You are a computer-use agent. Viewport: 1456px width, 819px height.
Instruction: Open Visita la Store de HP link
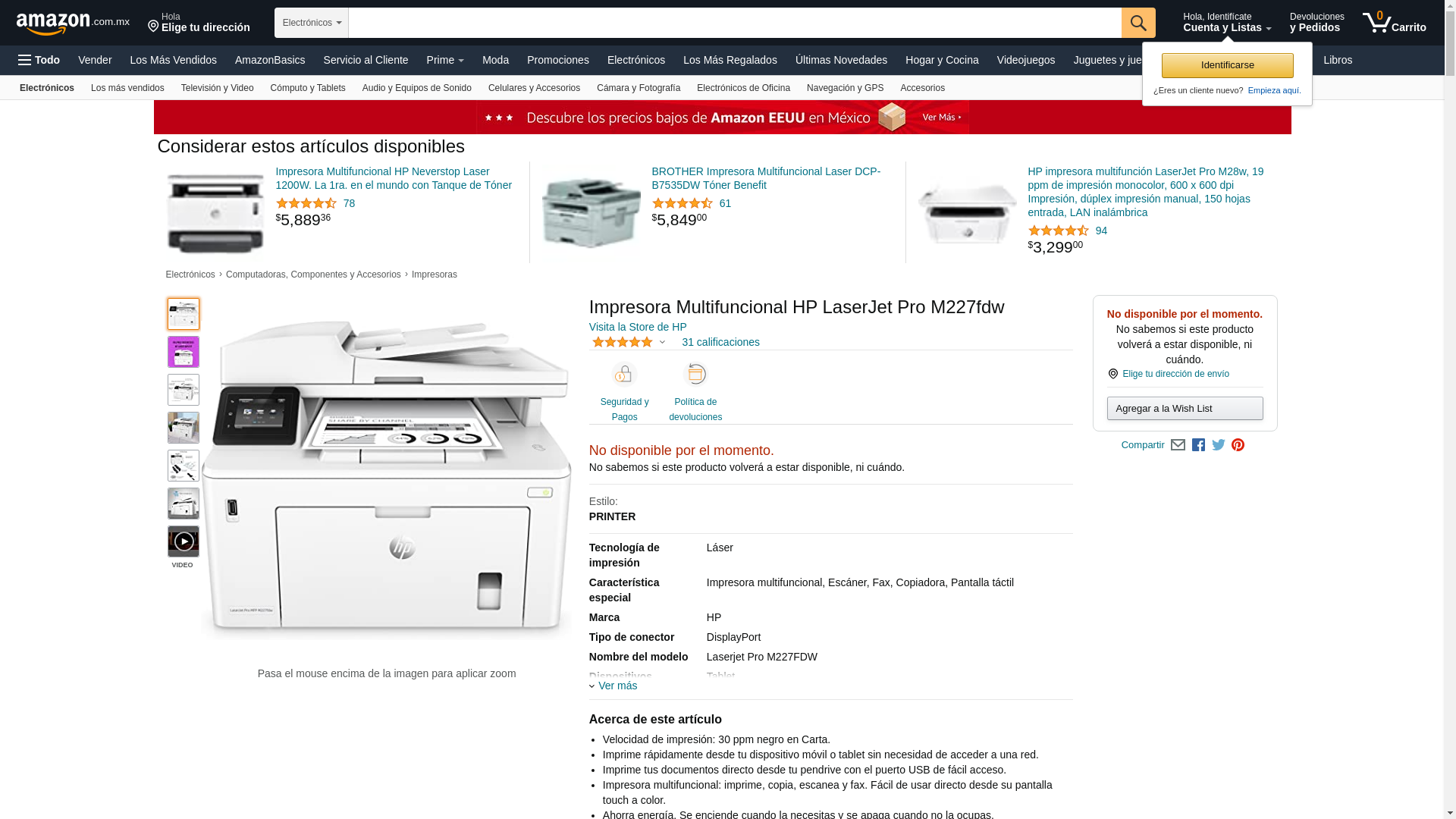point(638,327)
